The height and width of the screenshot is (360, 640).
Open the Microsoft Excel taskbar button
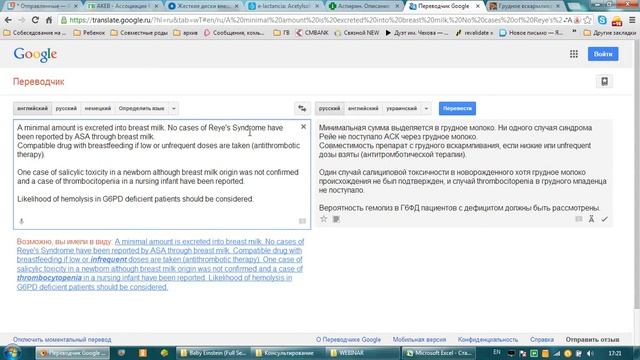(439, 353)
